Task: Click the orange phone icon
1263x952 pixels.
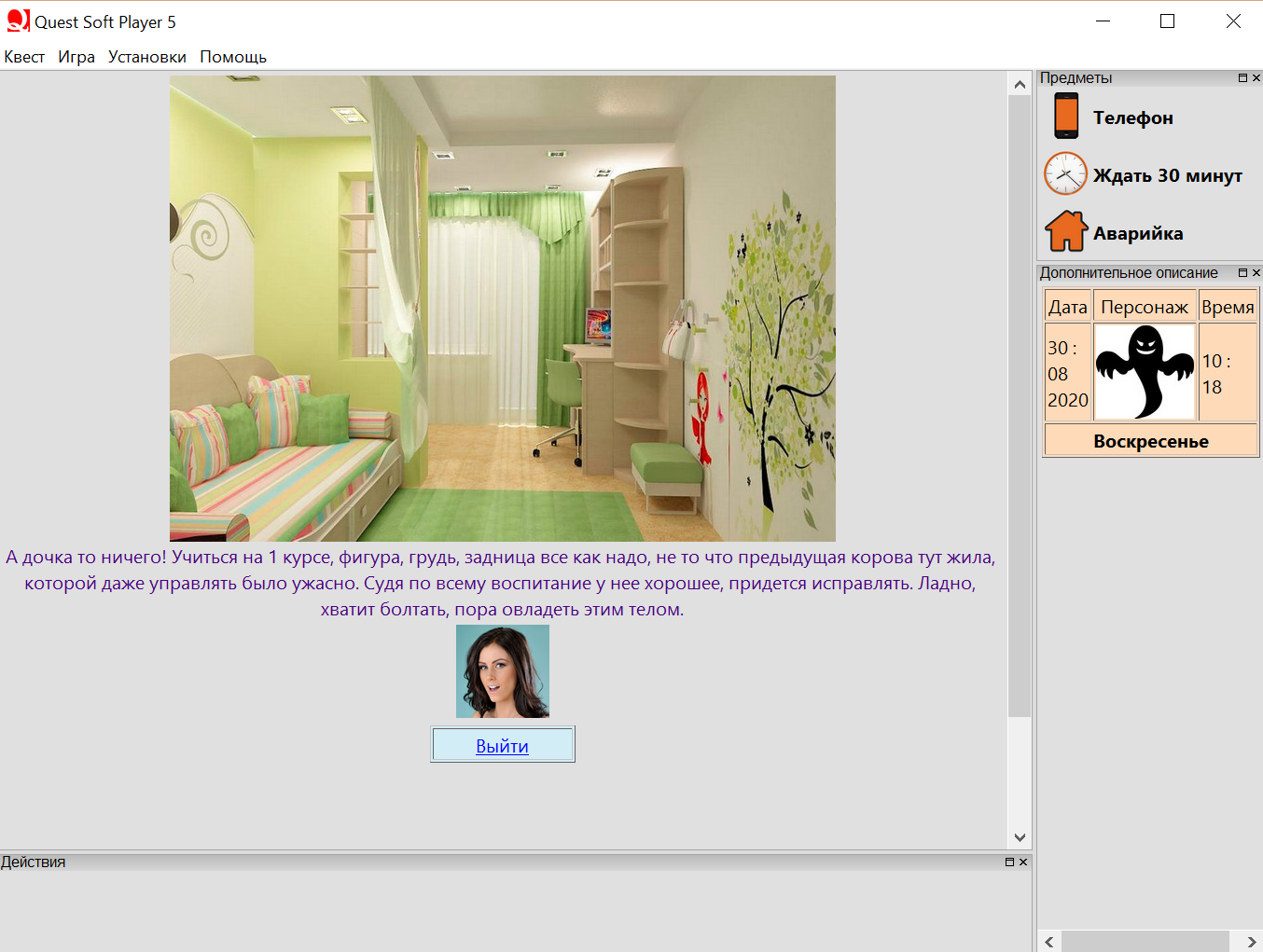Action: coord(1066,117)
